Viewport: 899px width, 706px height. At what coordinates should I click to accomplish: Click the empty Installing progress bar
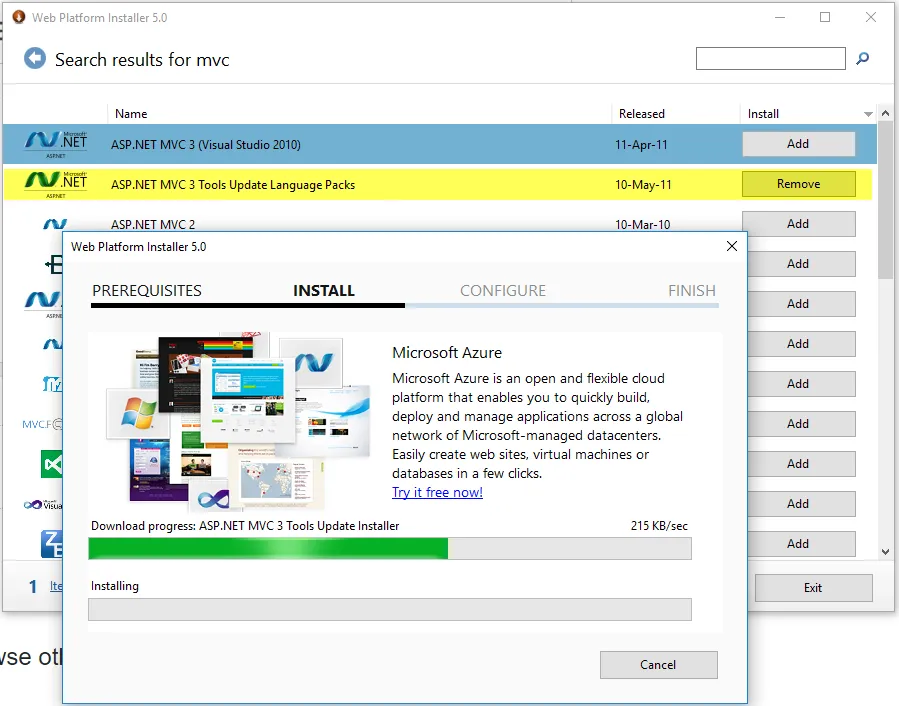click(x=390, y=609)
